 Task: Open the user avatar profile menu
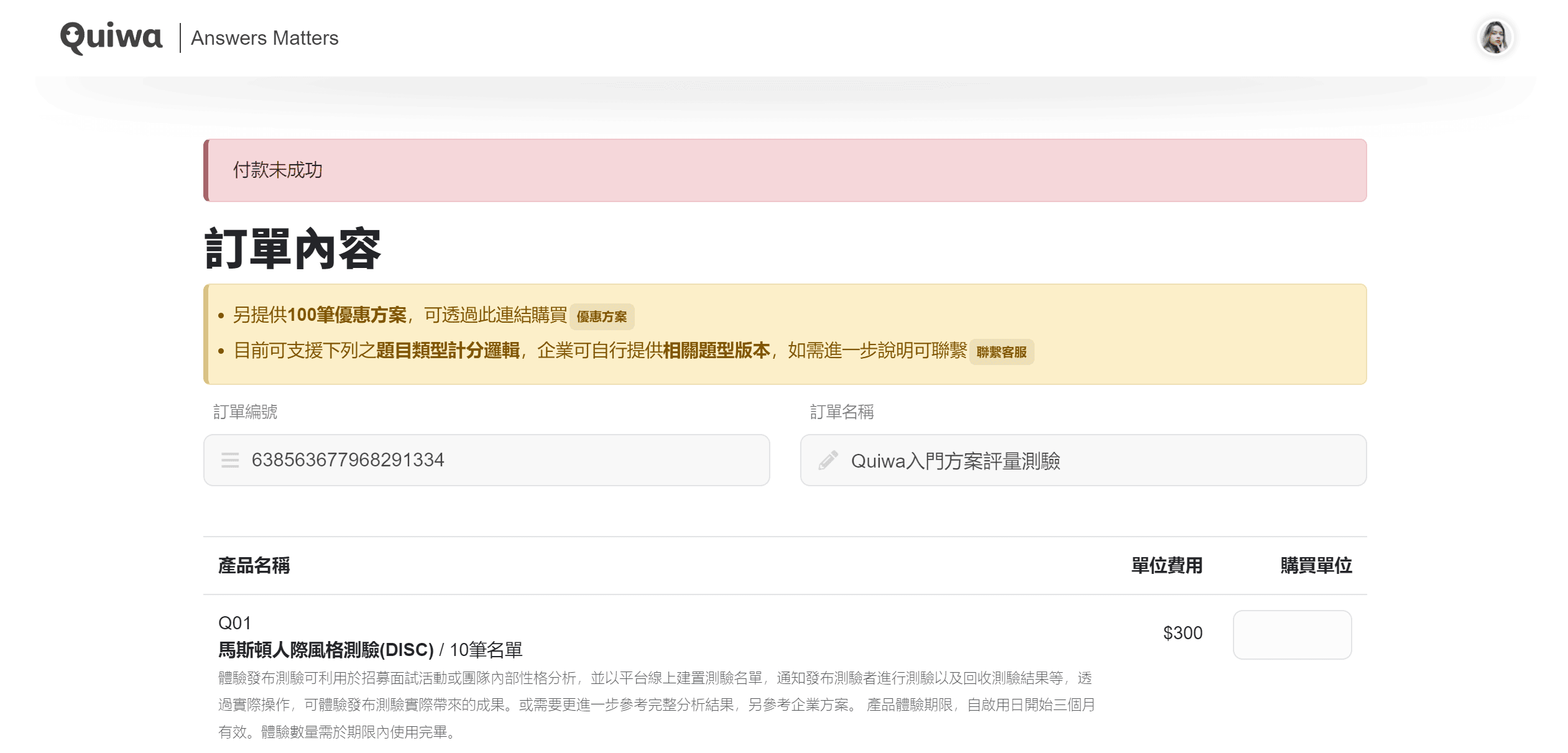click(x=1495, y=38)
